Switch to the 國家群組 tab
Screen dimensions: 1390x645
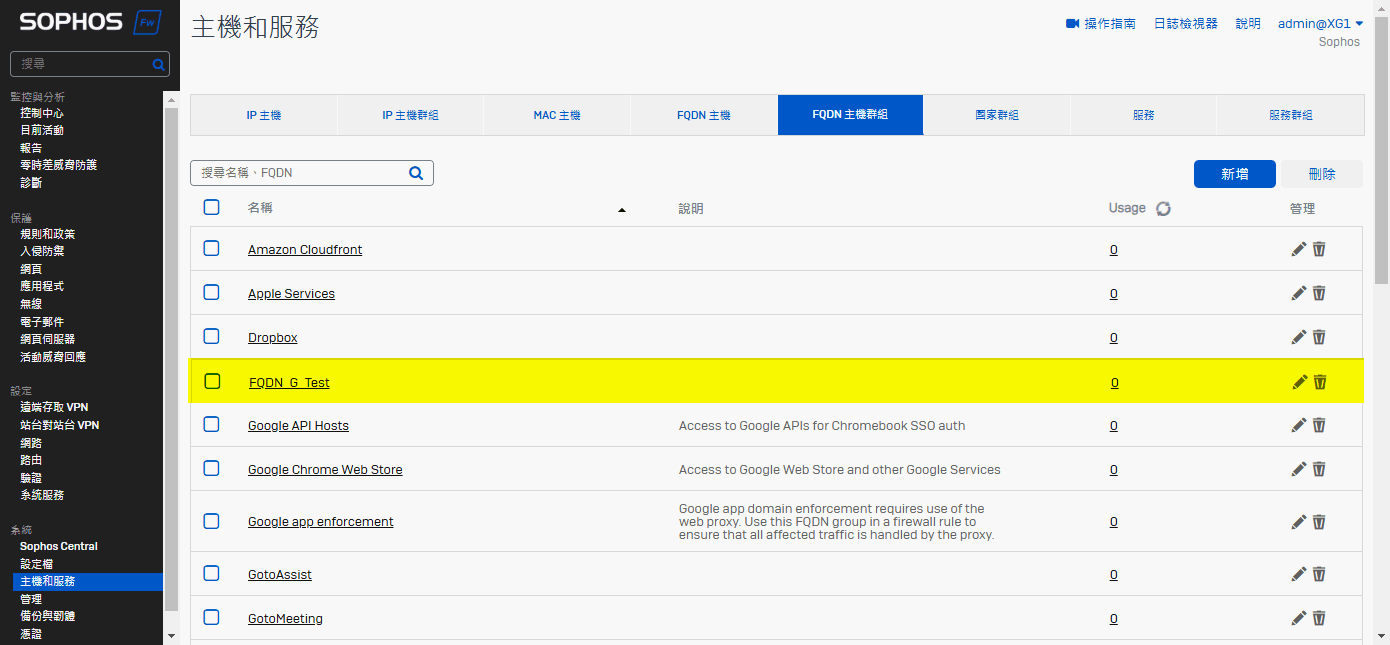pos(997,115)
